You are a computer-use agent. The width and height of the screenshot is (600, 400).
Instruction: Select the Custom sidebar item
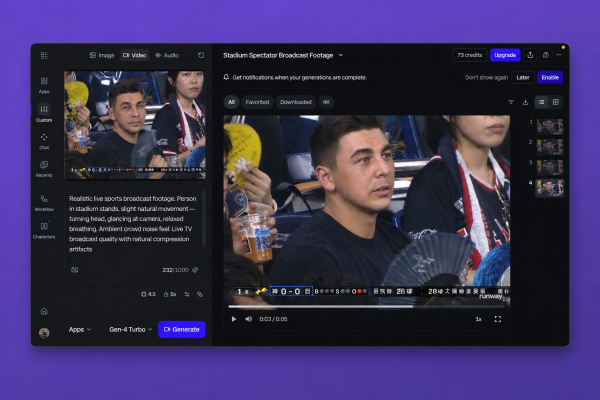[x=44, y=113]
